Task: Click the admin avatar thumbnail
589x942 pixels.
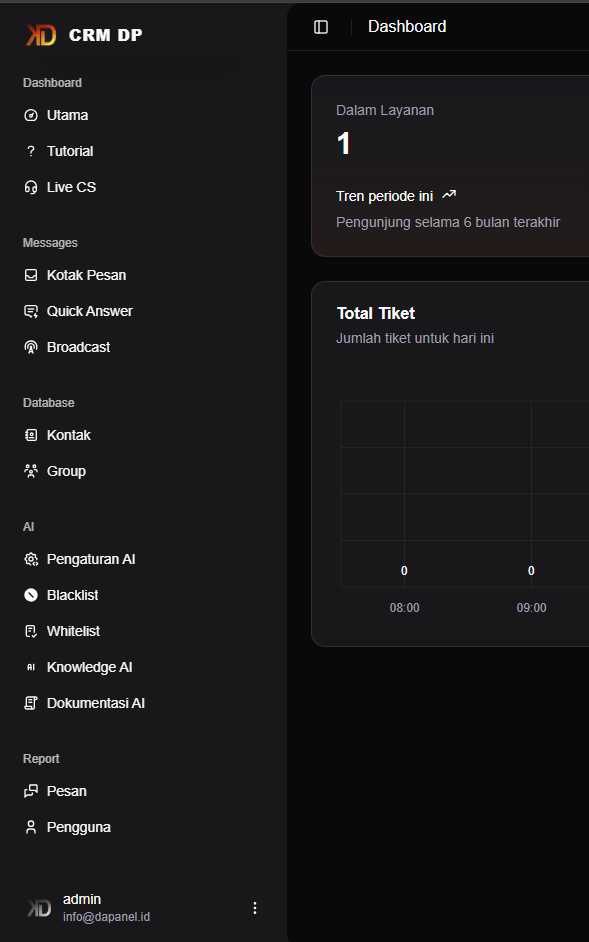Action: coord(40,908)
